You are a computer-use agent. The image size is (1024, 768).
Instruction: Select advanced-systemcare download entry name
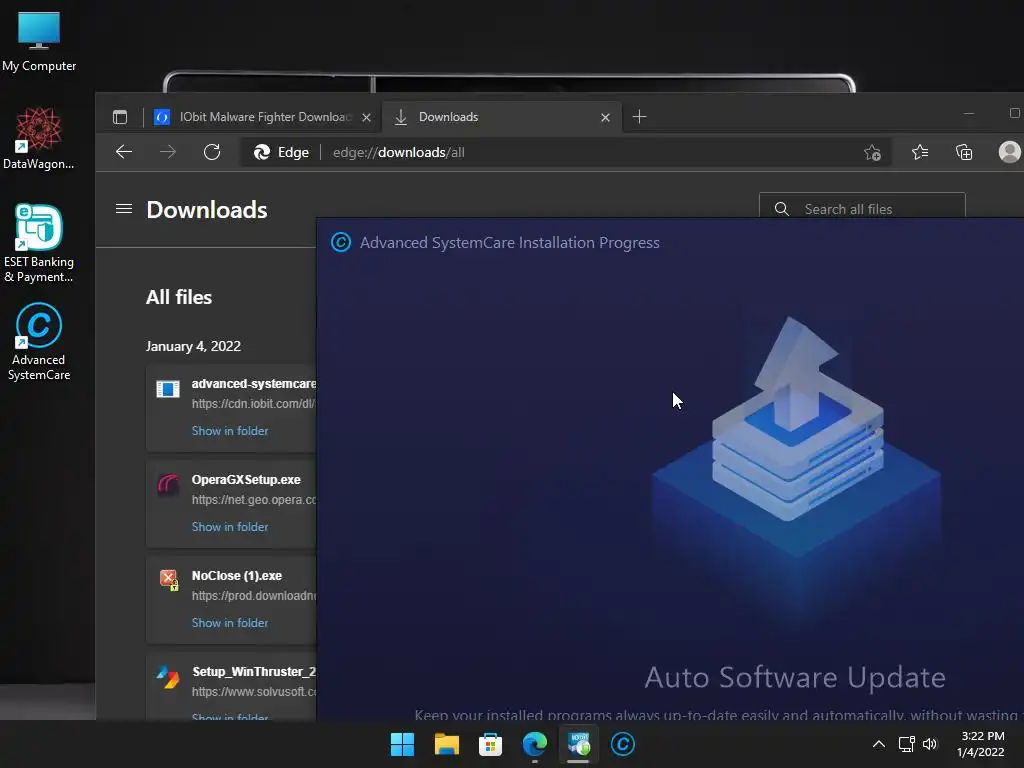click(x=253, y=383)
